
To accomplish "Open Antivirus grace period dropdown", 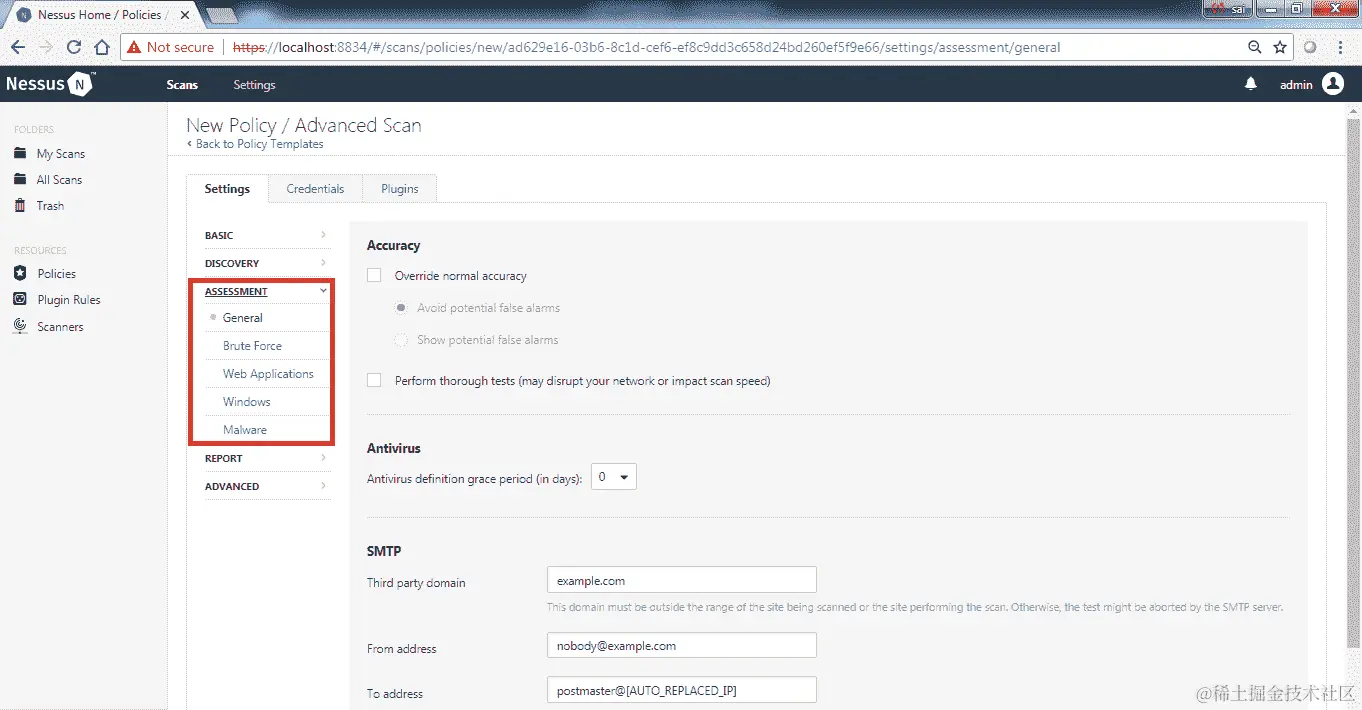I will pos(614,477).
